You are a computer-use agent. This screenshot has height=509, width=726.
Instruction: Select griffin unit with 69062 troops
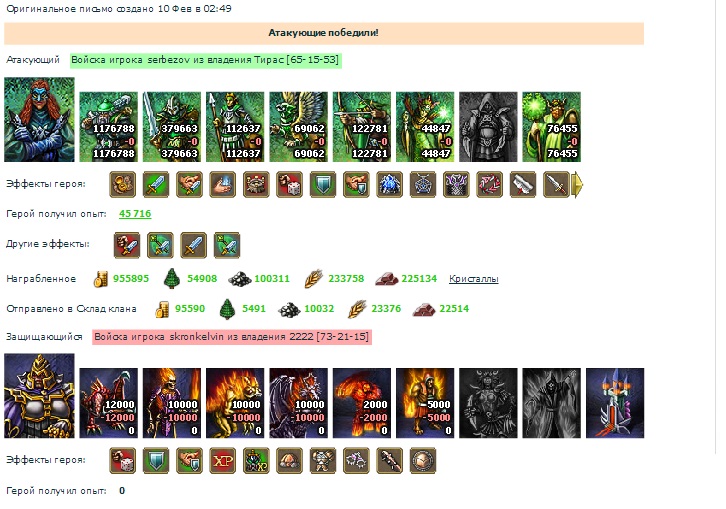[299, 126]
